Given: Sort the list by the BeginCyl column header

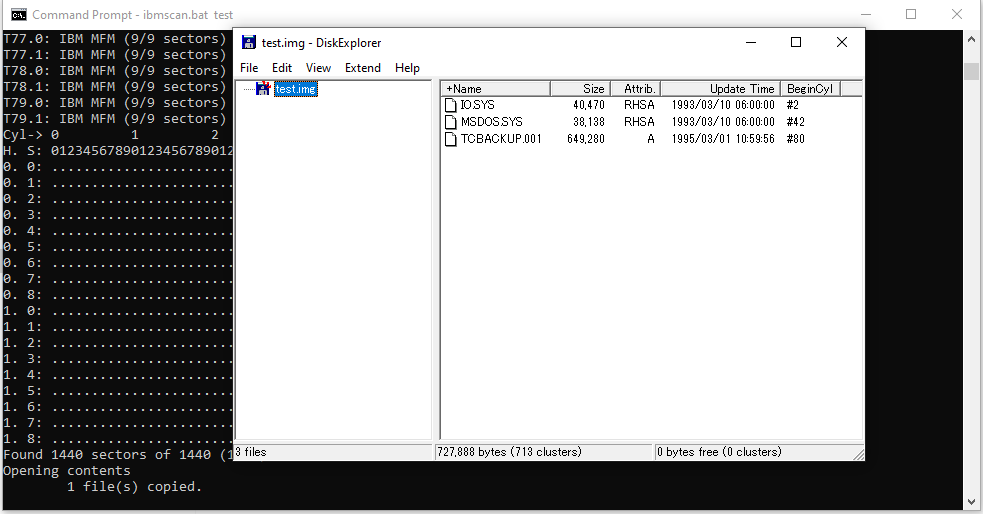Looking at the screenshot, I should [x=810, y=89].
